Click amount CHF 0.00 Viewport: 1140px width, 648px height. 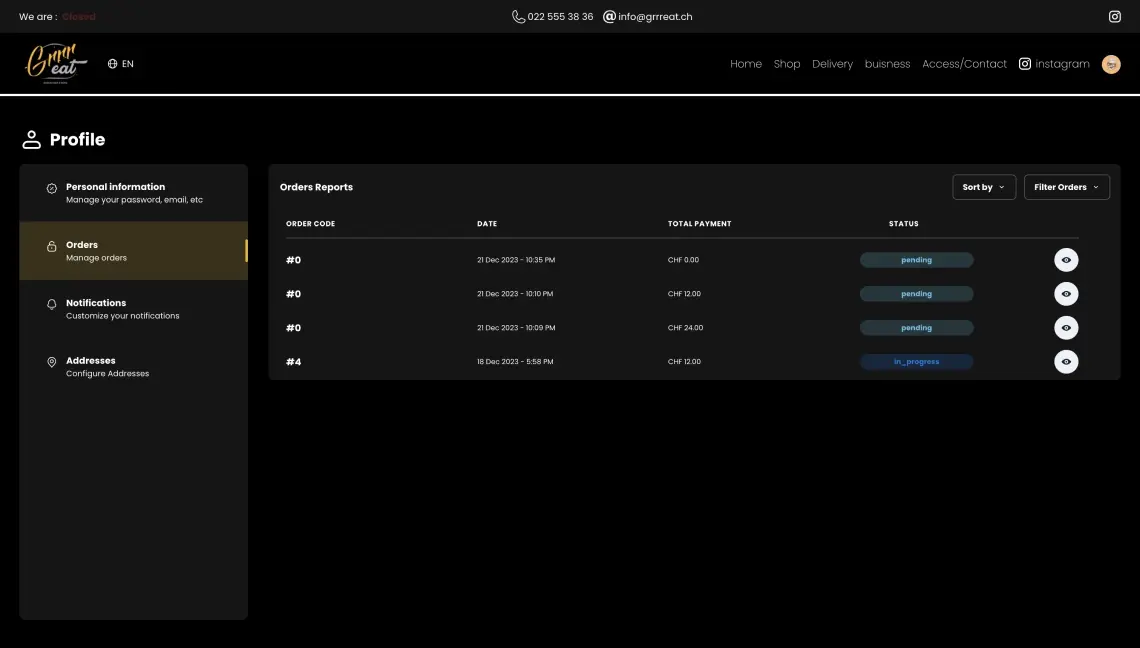[x=683, y=260]
